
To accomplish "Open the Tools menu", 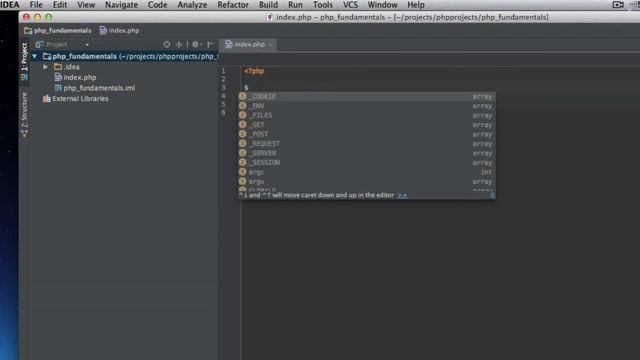I will click(x=322, y=5).
